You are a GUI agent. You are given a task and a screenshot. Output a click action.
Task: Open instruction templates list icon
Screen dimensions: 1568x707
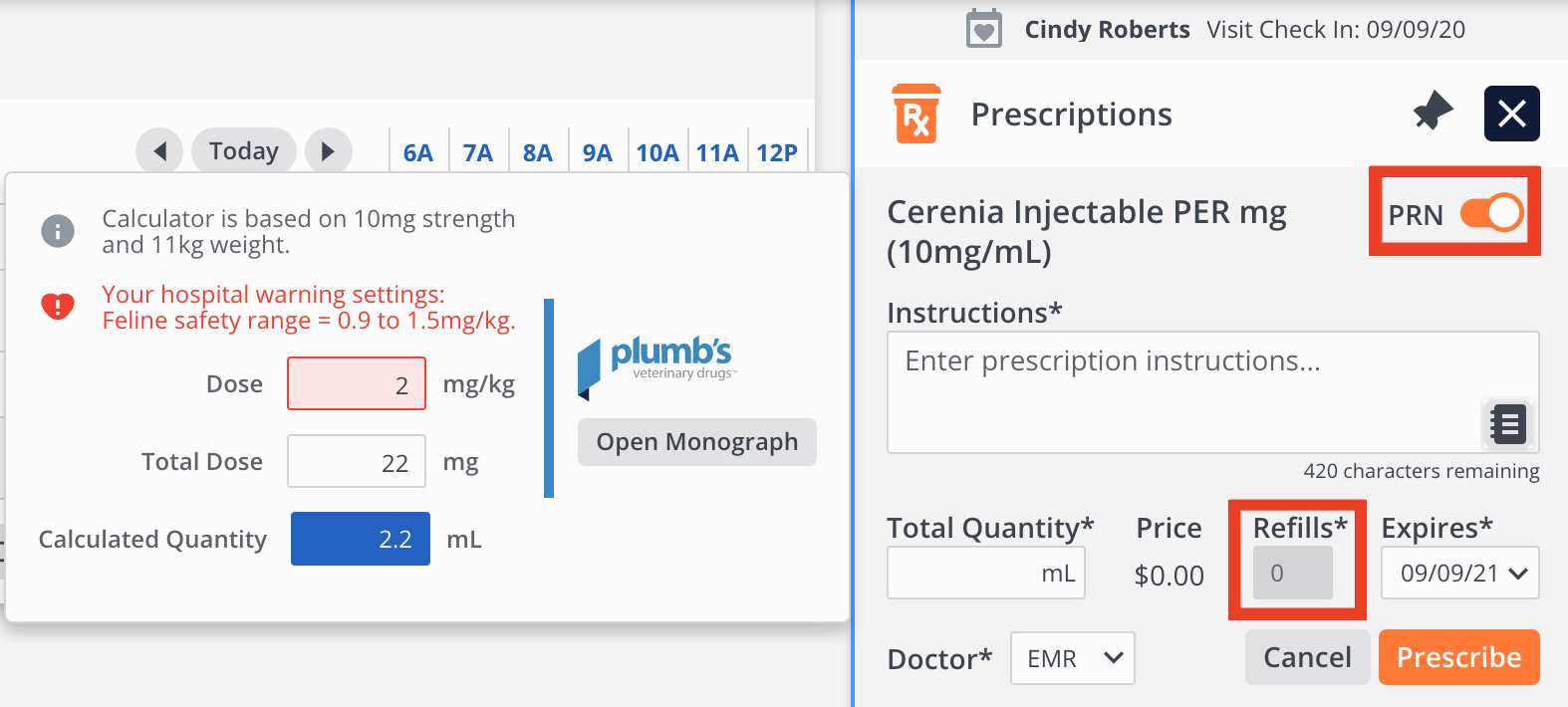[1507, 424]
